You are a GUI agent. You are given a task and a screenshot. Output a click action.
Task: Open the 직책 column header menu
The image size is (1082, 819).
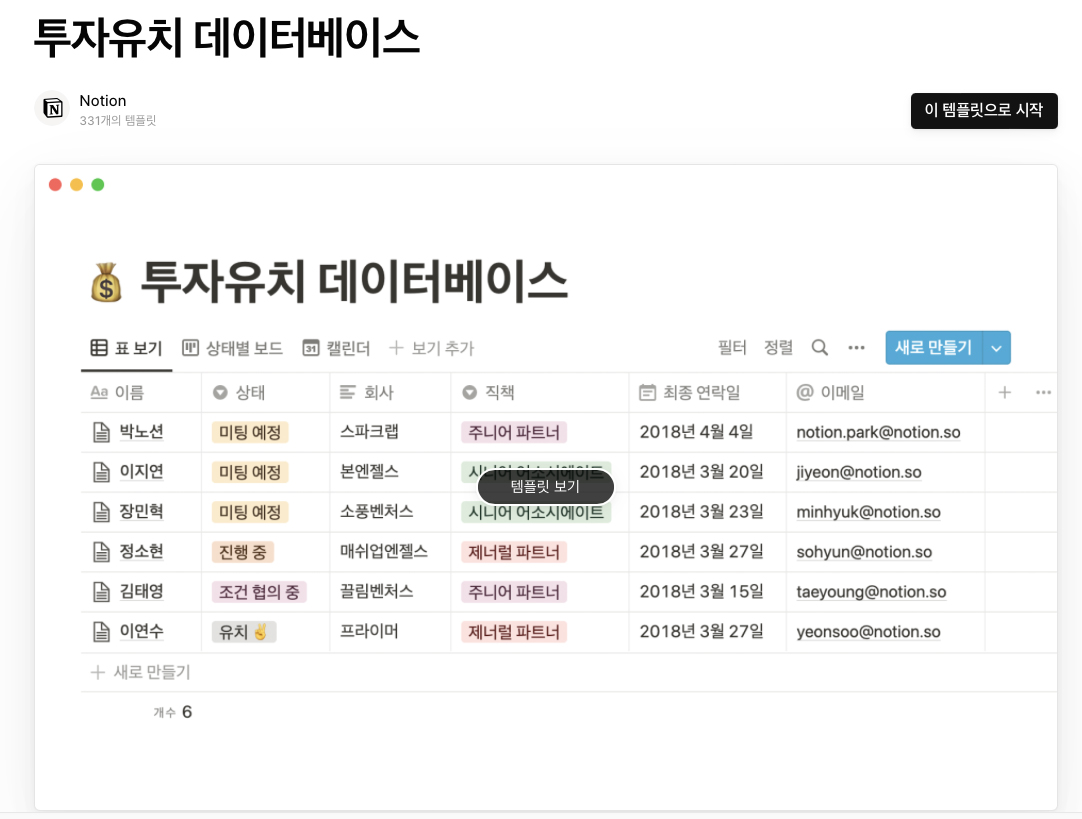tap(540, 393)
